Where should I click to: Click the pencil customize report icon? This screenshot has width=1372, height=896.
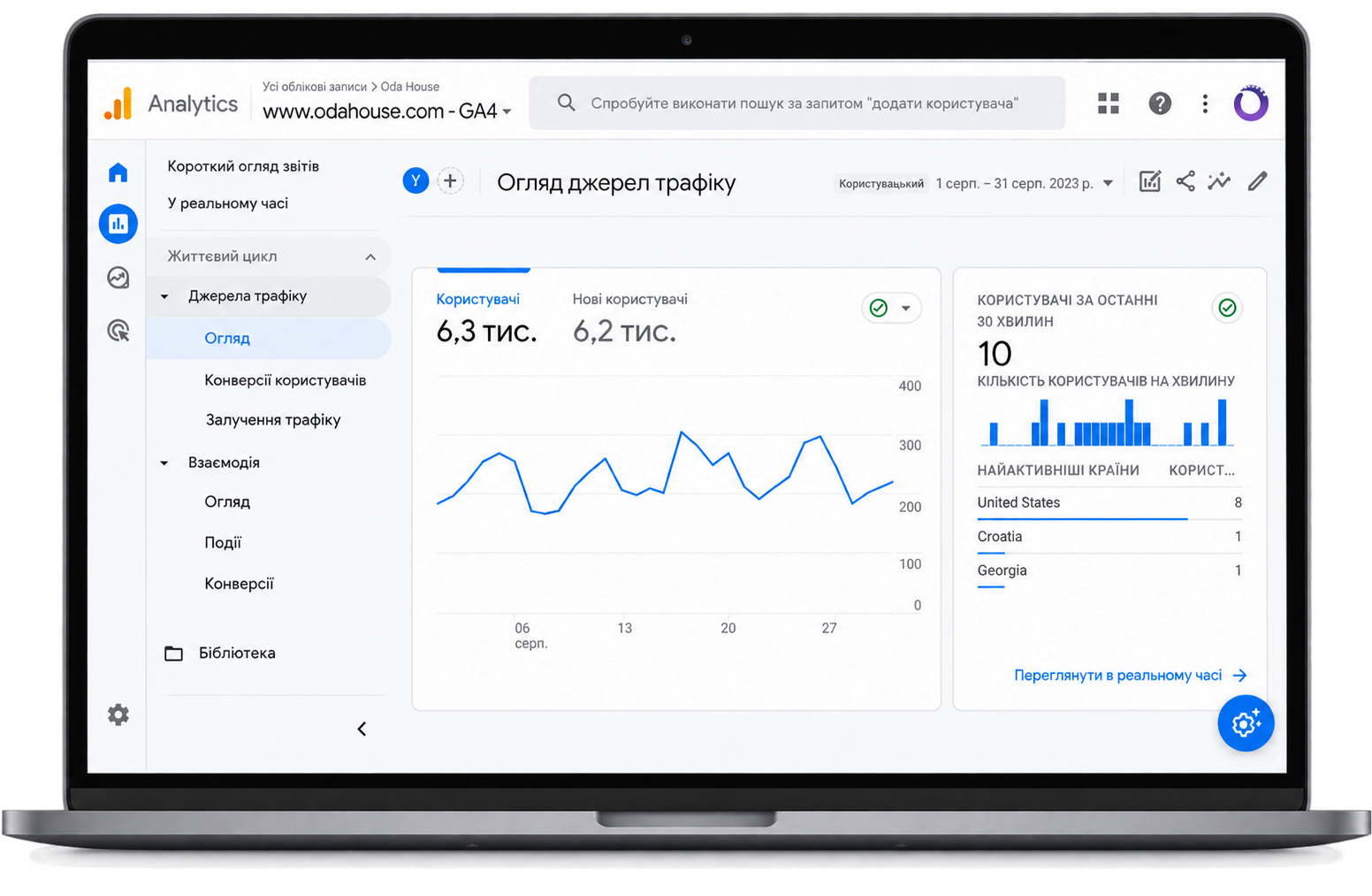click(x=1257, y=181)
